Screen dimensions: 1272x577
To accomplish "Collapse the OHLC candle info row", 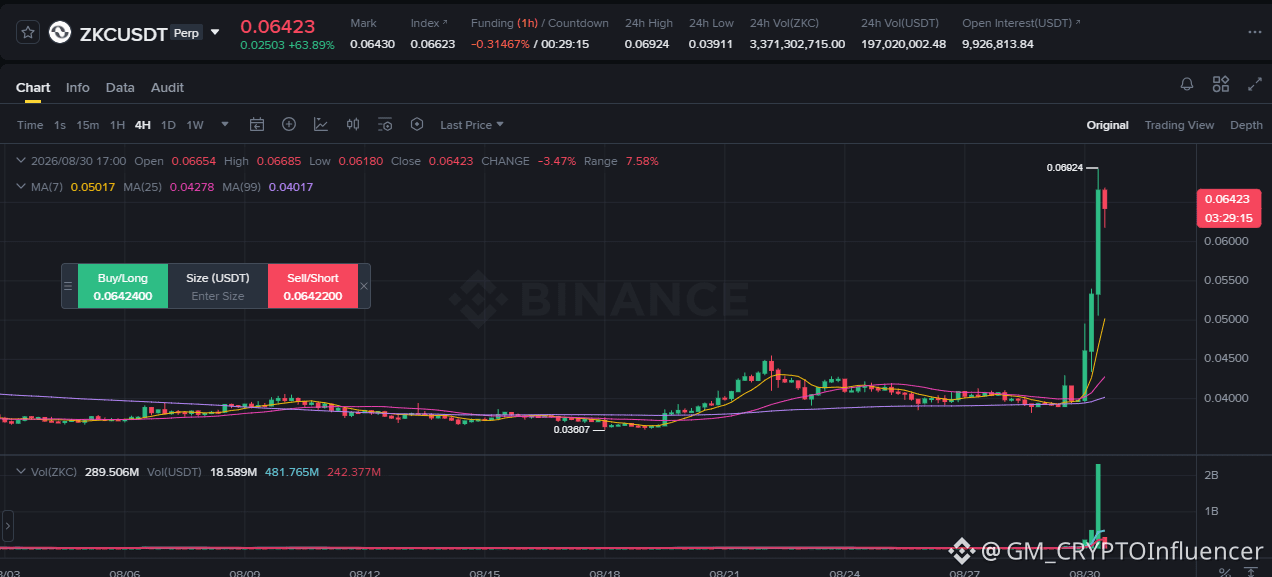I will tap(22, 161).
